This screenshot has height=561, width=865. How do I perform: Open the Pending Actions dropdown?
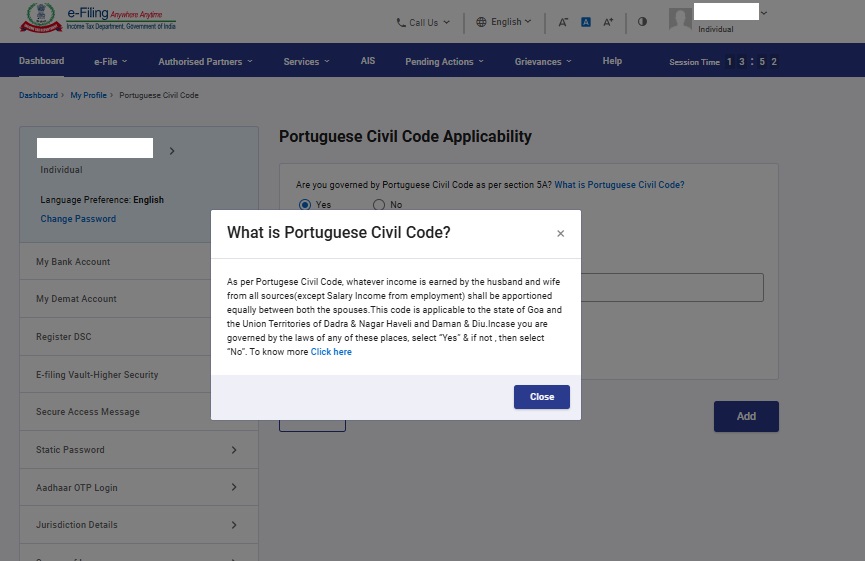444,61
